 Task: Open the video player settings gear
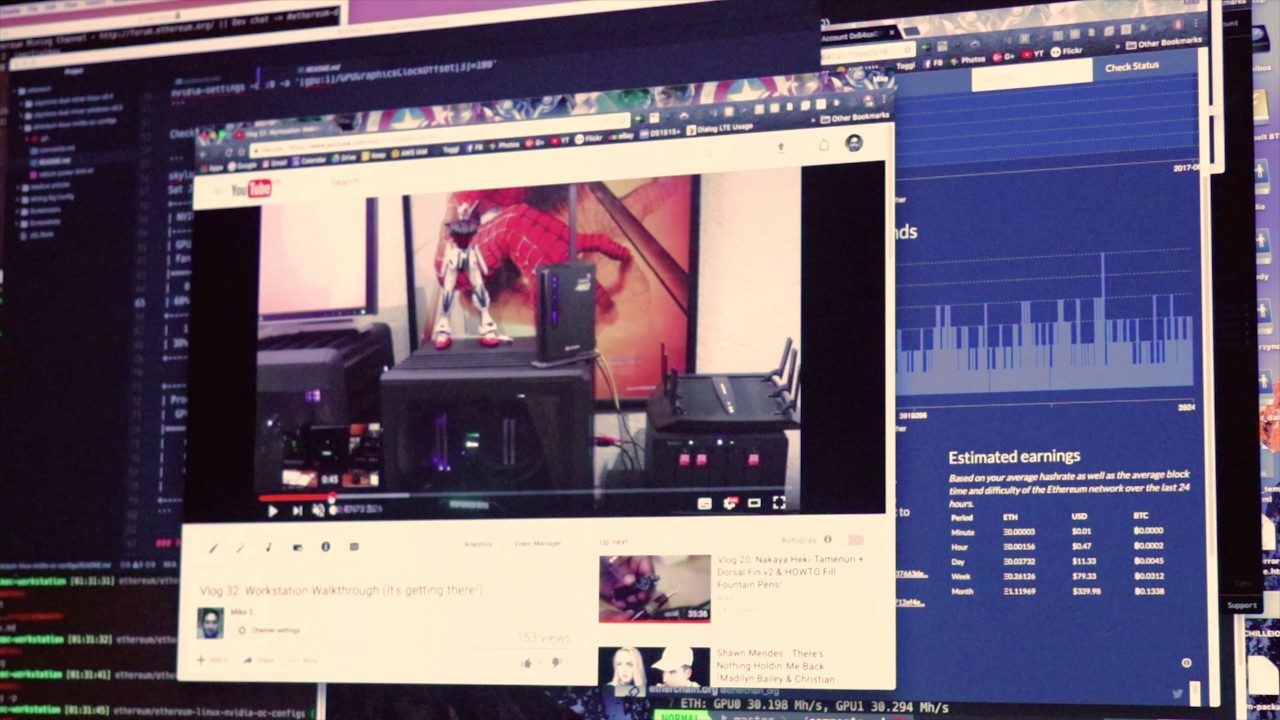pyautogui.click(x=730, y=503)
